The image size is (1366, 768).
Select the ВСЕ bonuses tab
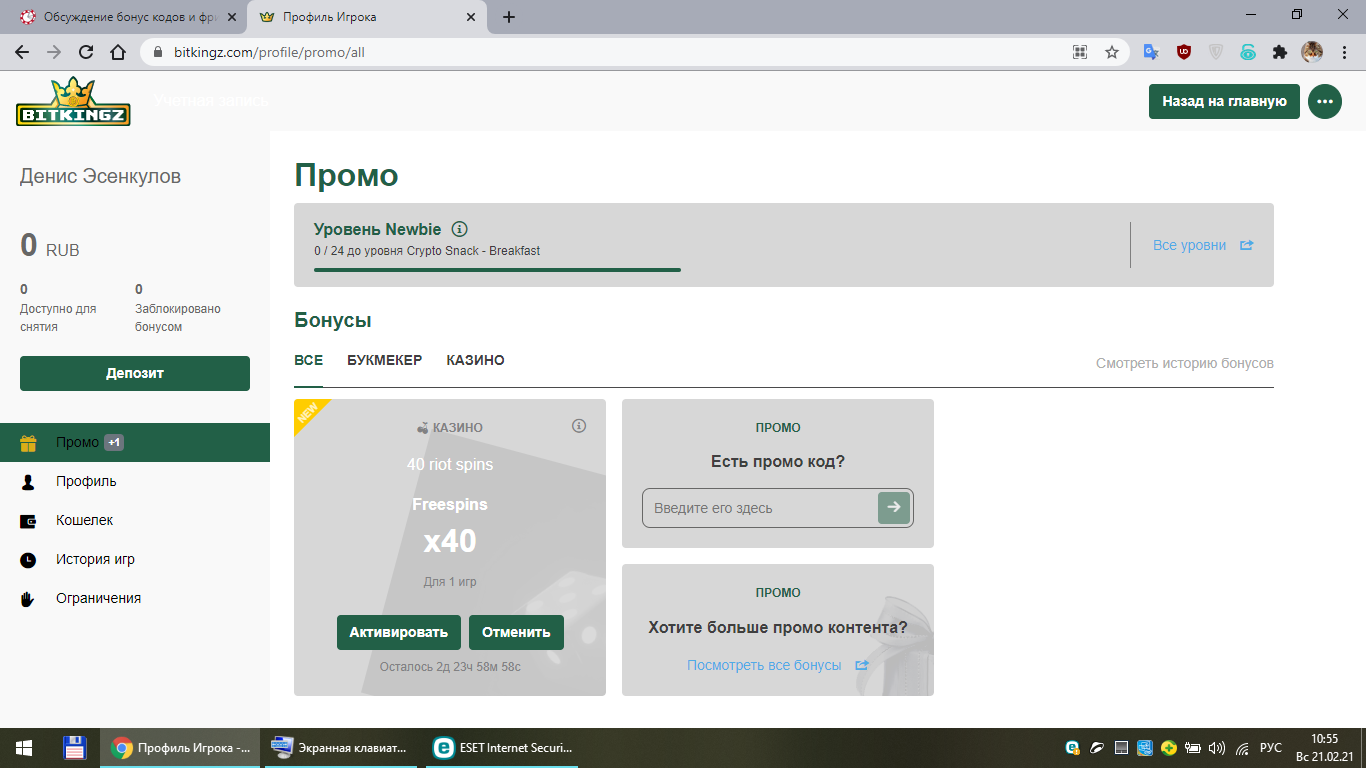[x=308, y=360]
